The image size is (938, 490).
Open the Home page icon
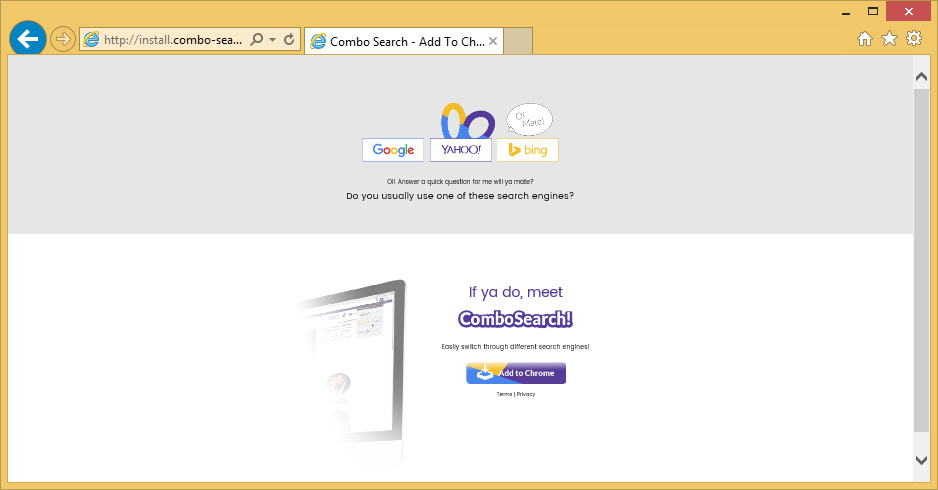pyautogui.click(x=866, y=39)
